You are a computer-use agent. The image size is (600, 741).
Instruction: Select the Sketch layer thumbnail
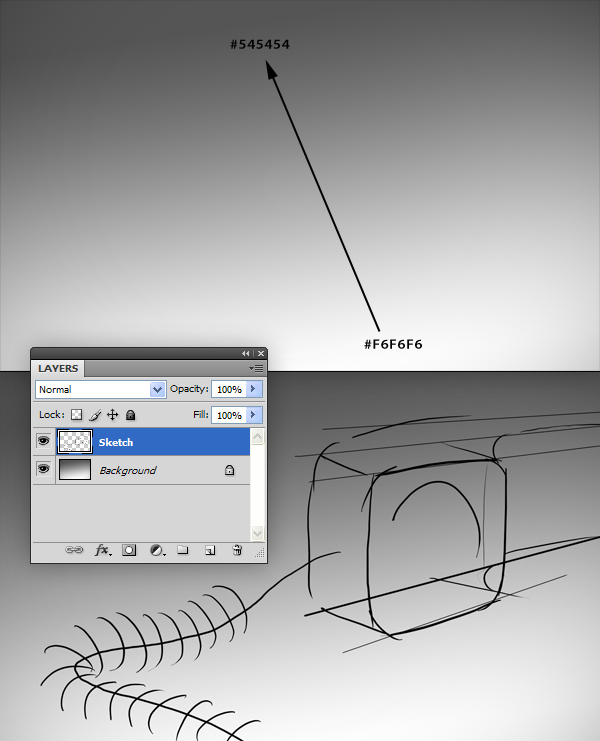tap(75, 442)
